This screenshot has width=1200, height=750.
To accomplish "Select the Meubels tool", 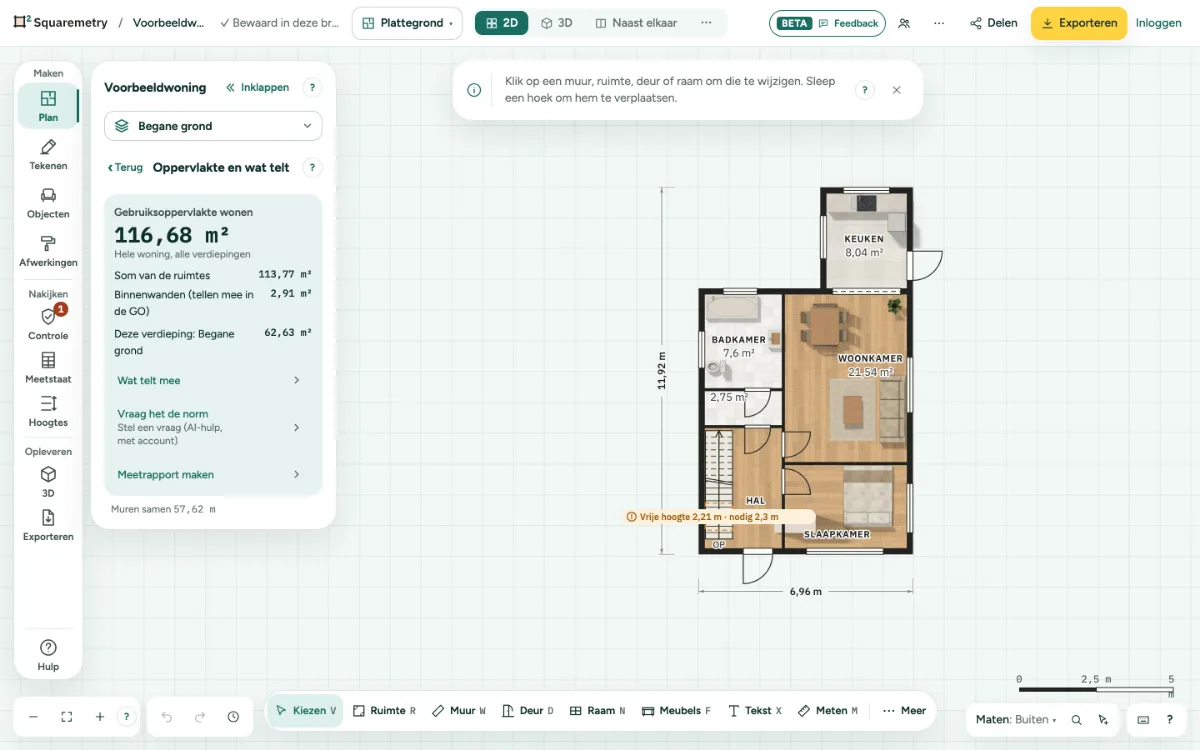I will pyautogui.click(x=677, y=711).
